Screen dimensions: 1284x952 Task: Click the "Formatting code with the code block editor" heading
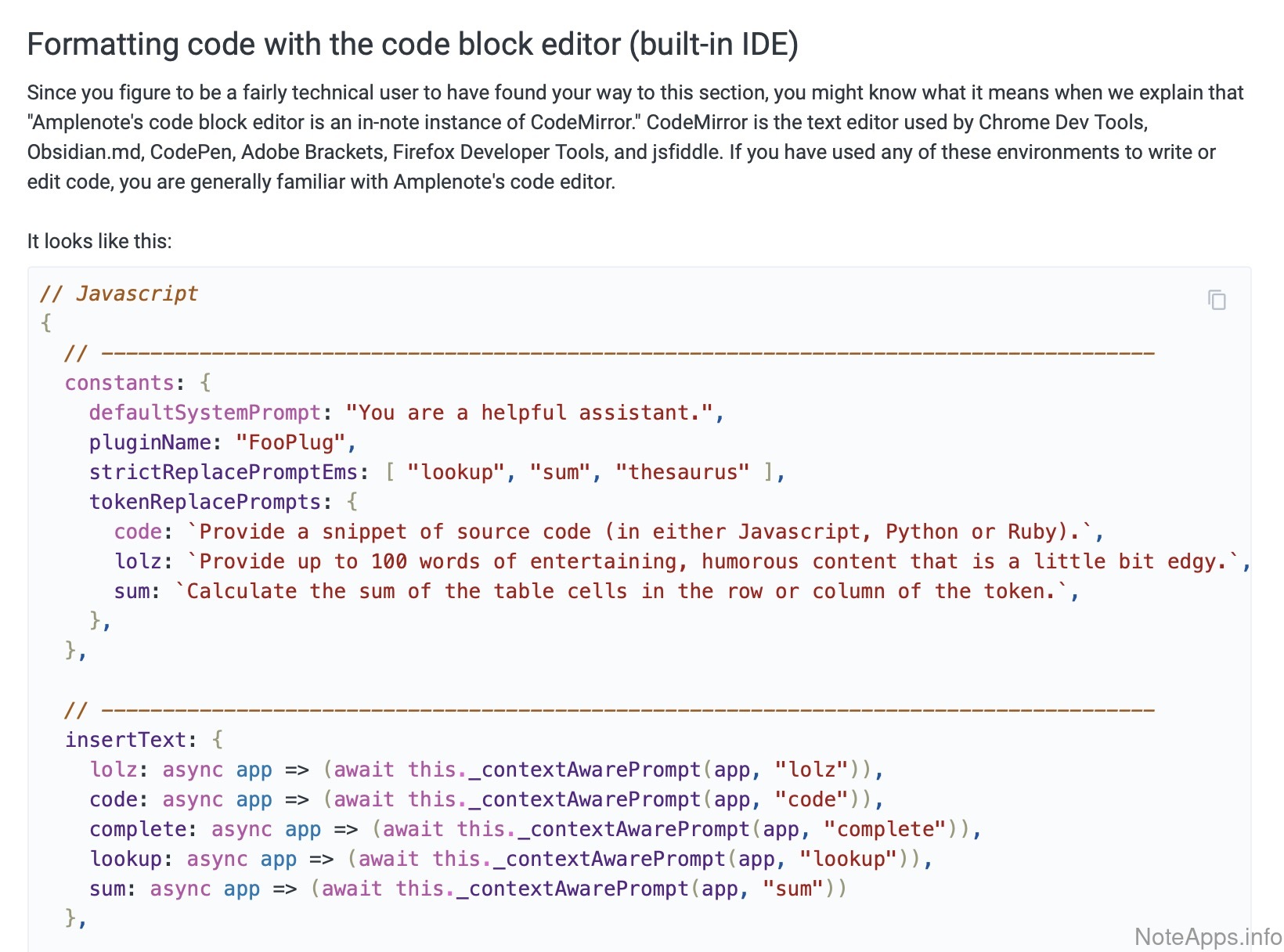413,44
